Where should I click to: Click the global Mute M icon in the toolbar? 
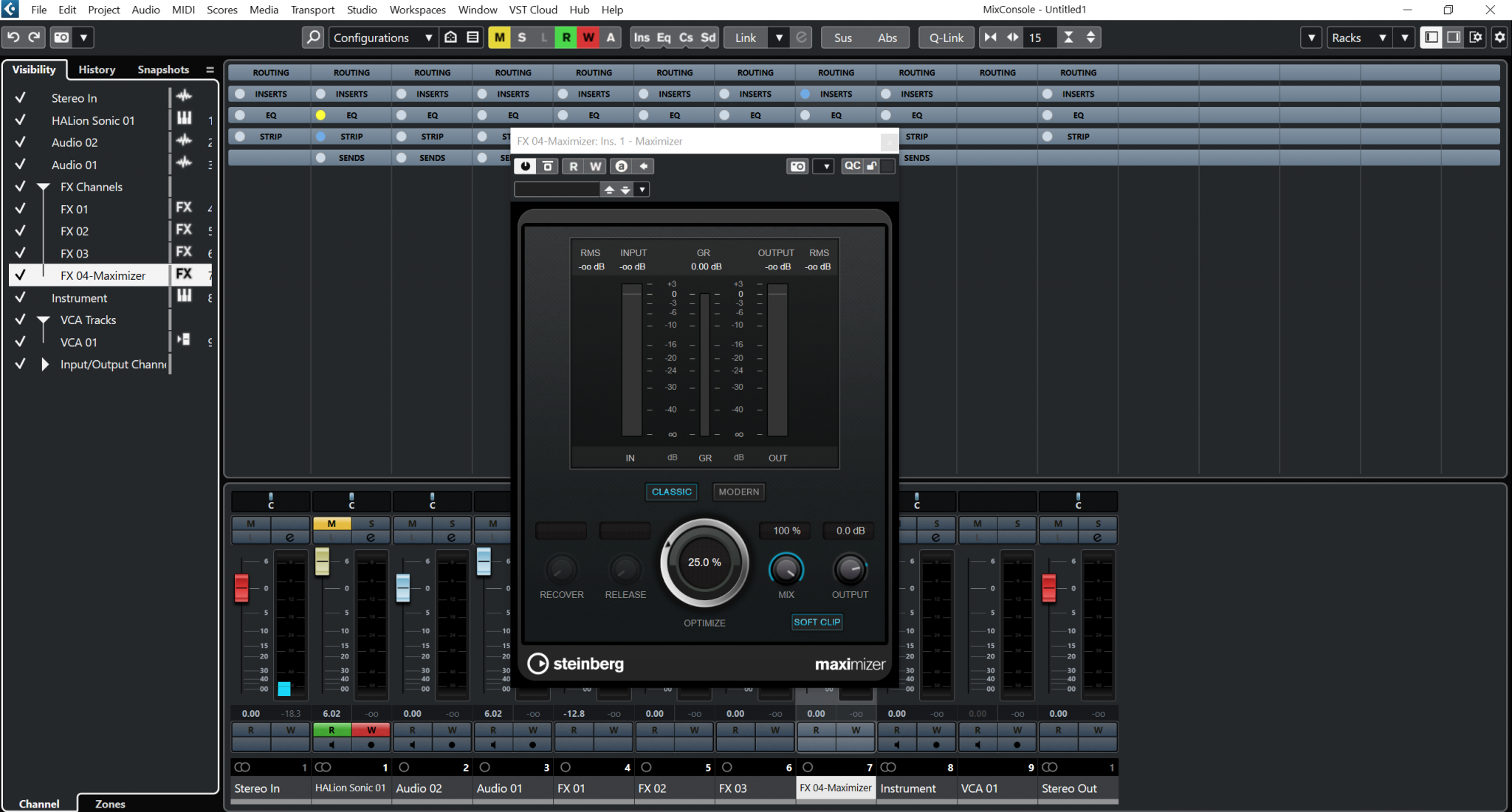tap(500, 37)
